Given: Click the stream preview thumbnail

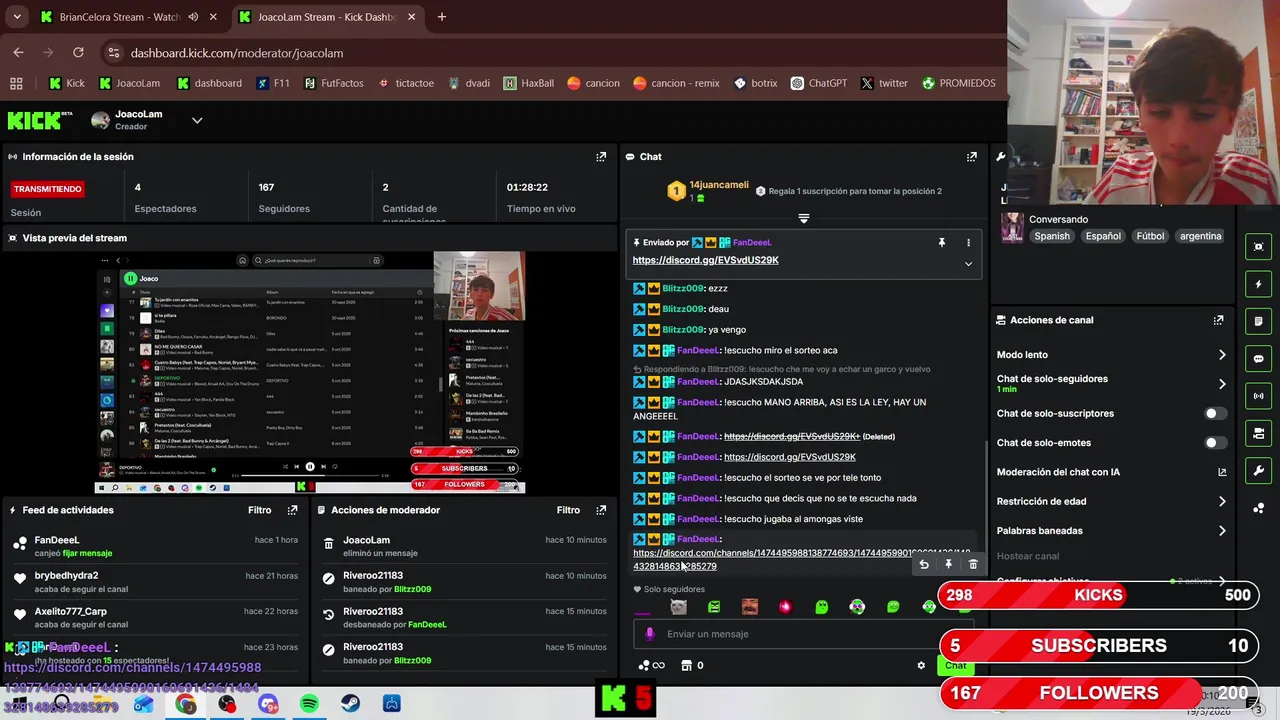Looking at the screenshot, I should [x=310, y=373].
